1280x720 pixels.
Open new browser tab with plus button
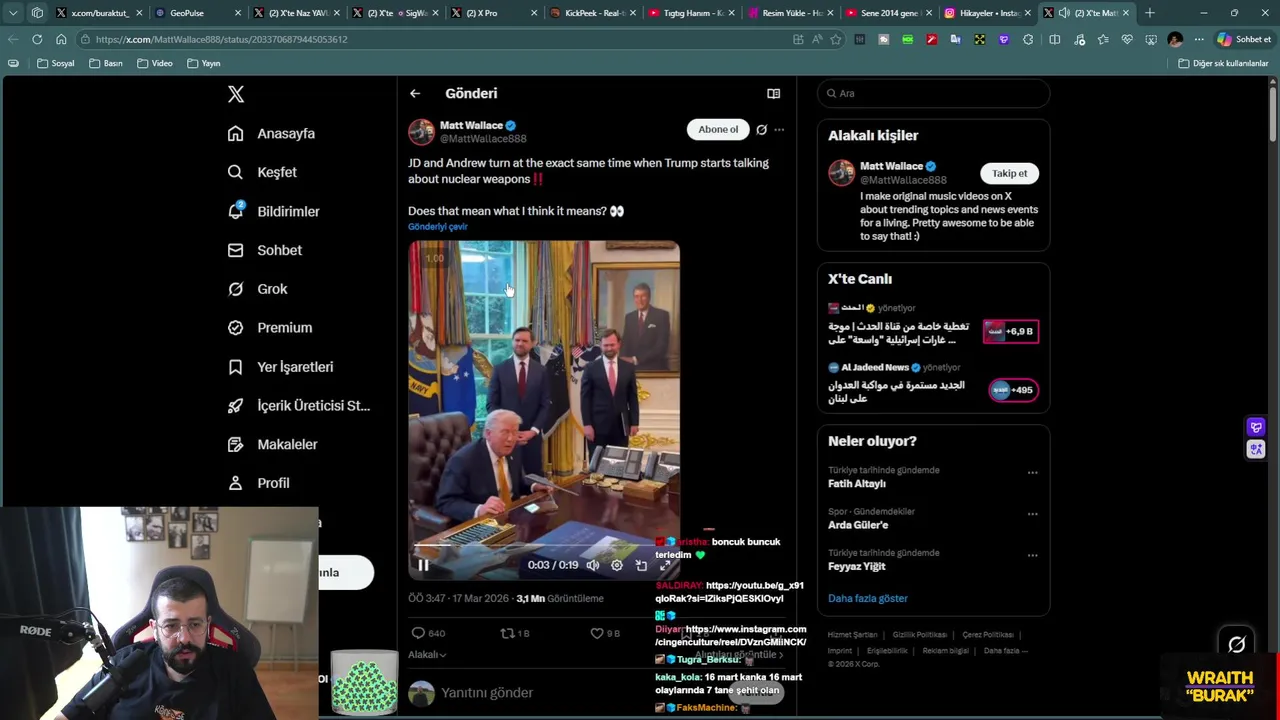[x=1150, y=13]
